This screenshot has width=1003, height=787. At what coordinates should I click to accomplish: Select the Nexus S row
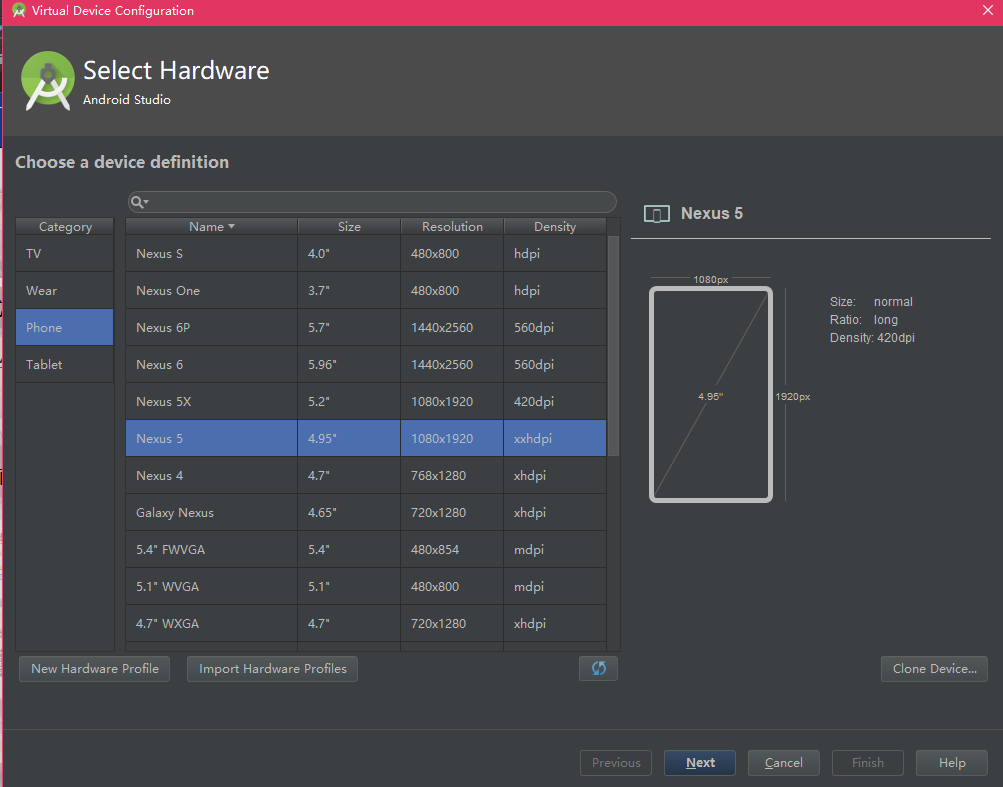pyautogui.click(x=366, y=253)
